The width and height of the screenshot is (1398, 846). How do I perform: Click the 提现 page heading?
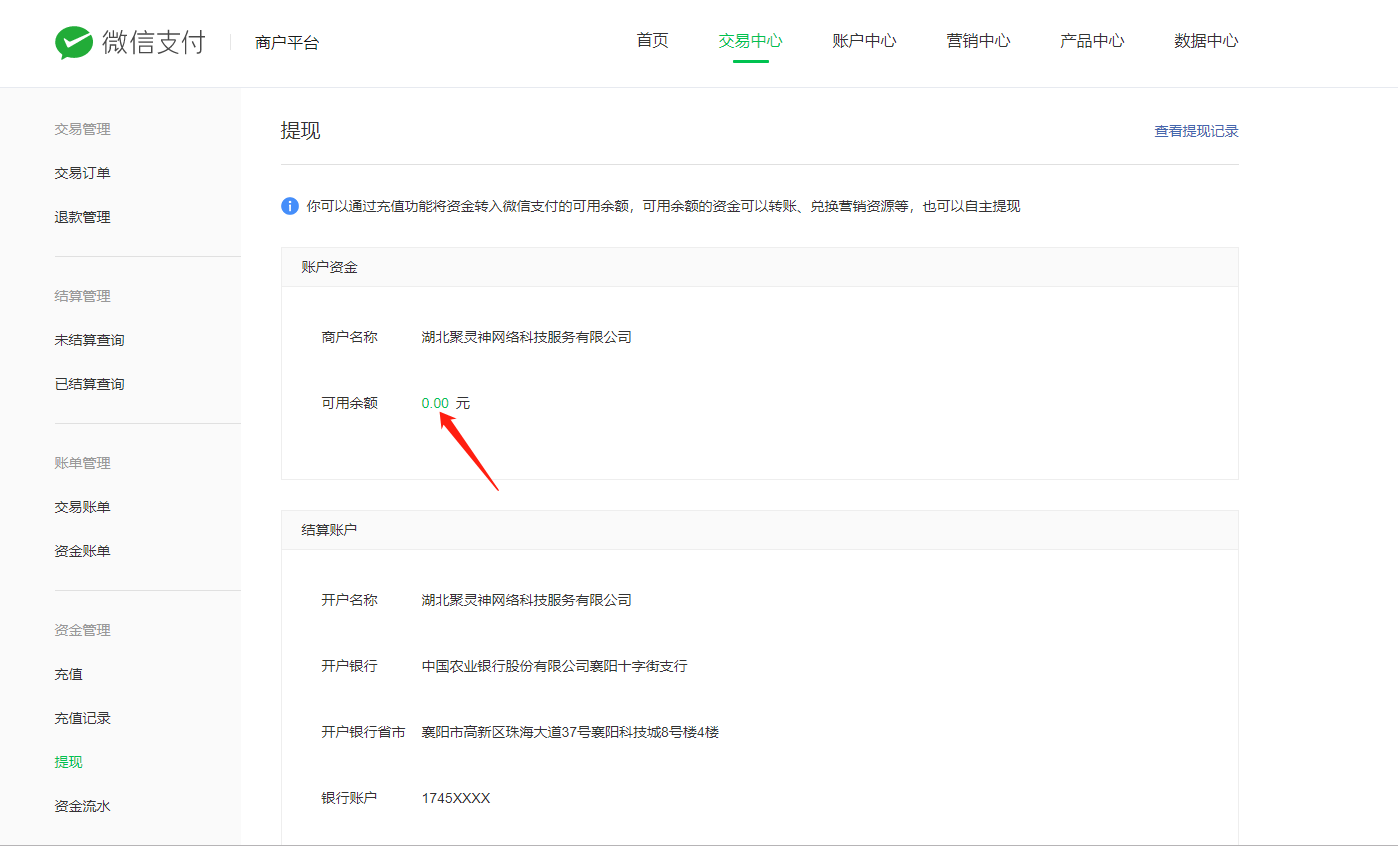click(300, 131)
